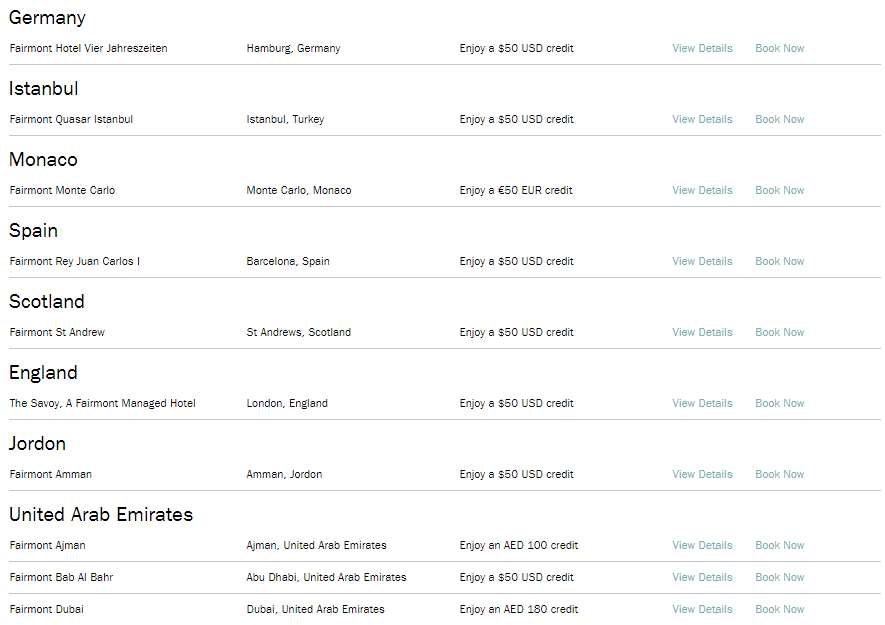Book Now for Fairmont Hotel Vier Jahreszeiten
The image size is (885, 625).
[779, 49]
